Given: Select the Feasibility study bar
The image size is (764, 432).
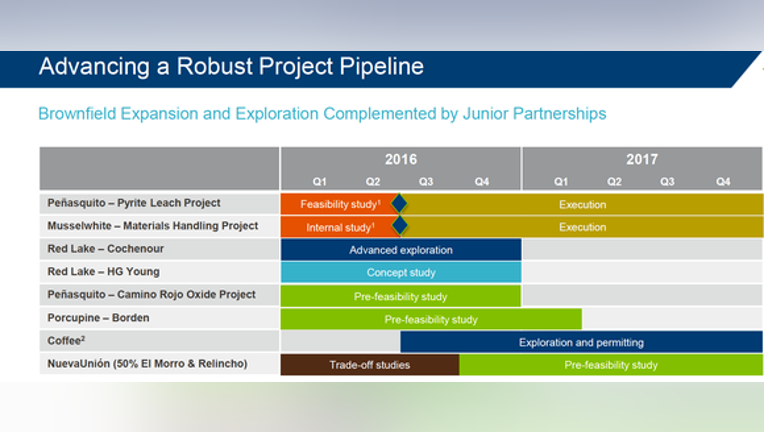Looking at the screenshot, I should [x=340, y=204].
